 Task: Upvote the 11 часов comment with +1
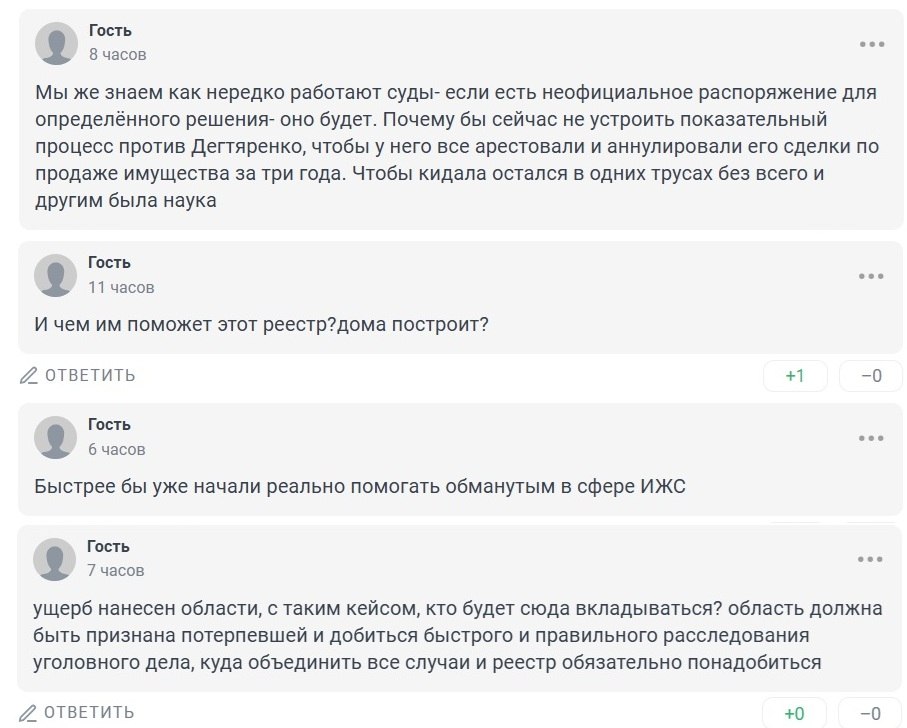795,376
